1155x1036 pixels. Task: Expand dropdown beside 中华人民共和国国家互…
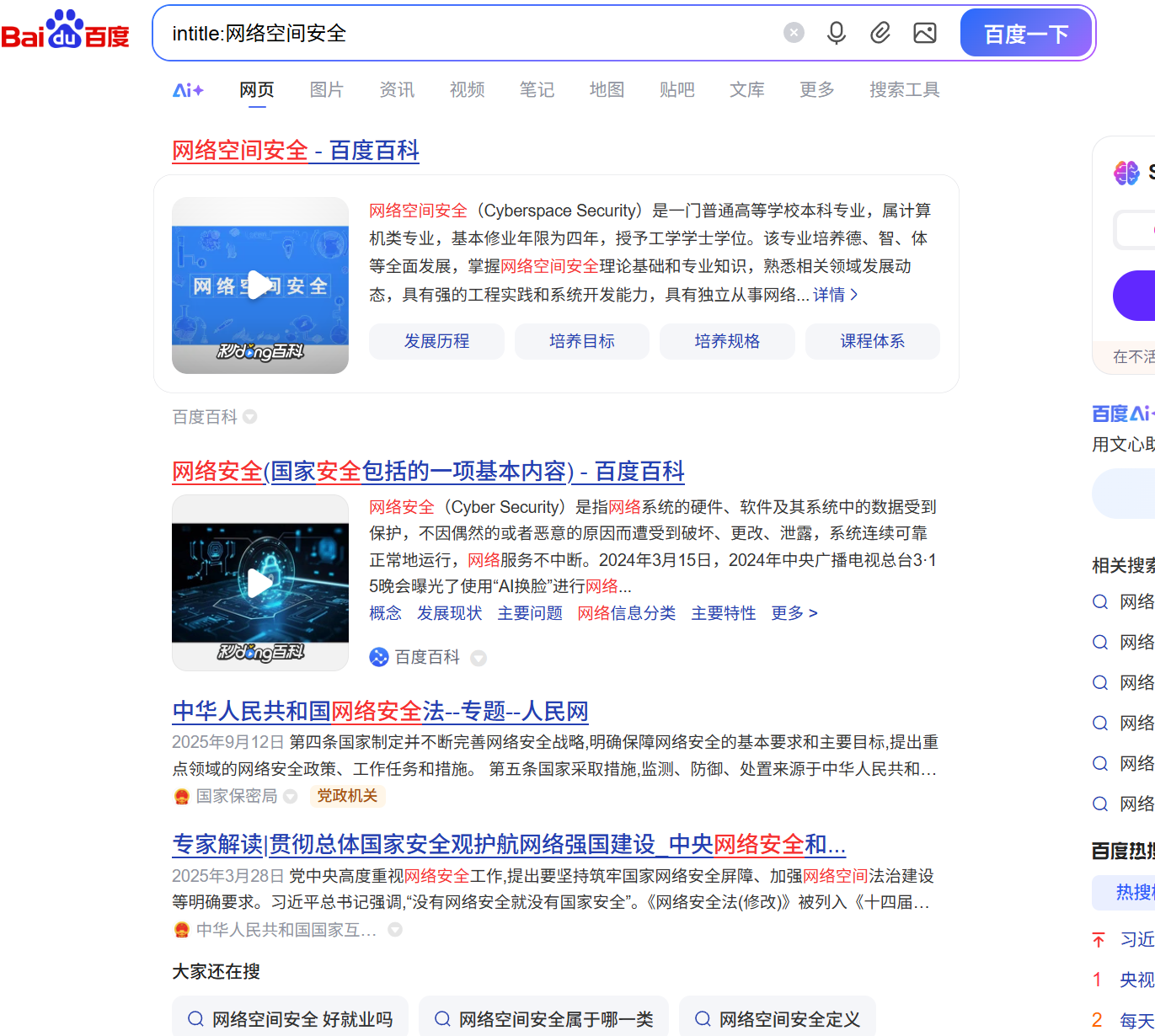coord(395,930)
